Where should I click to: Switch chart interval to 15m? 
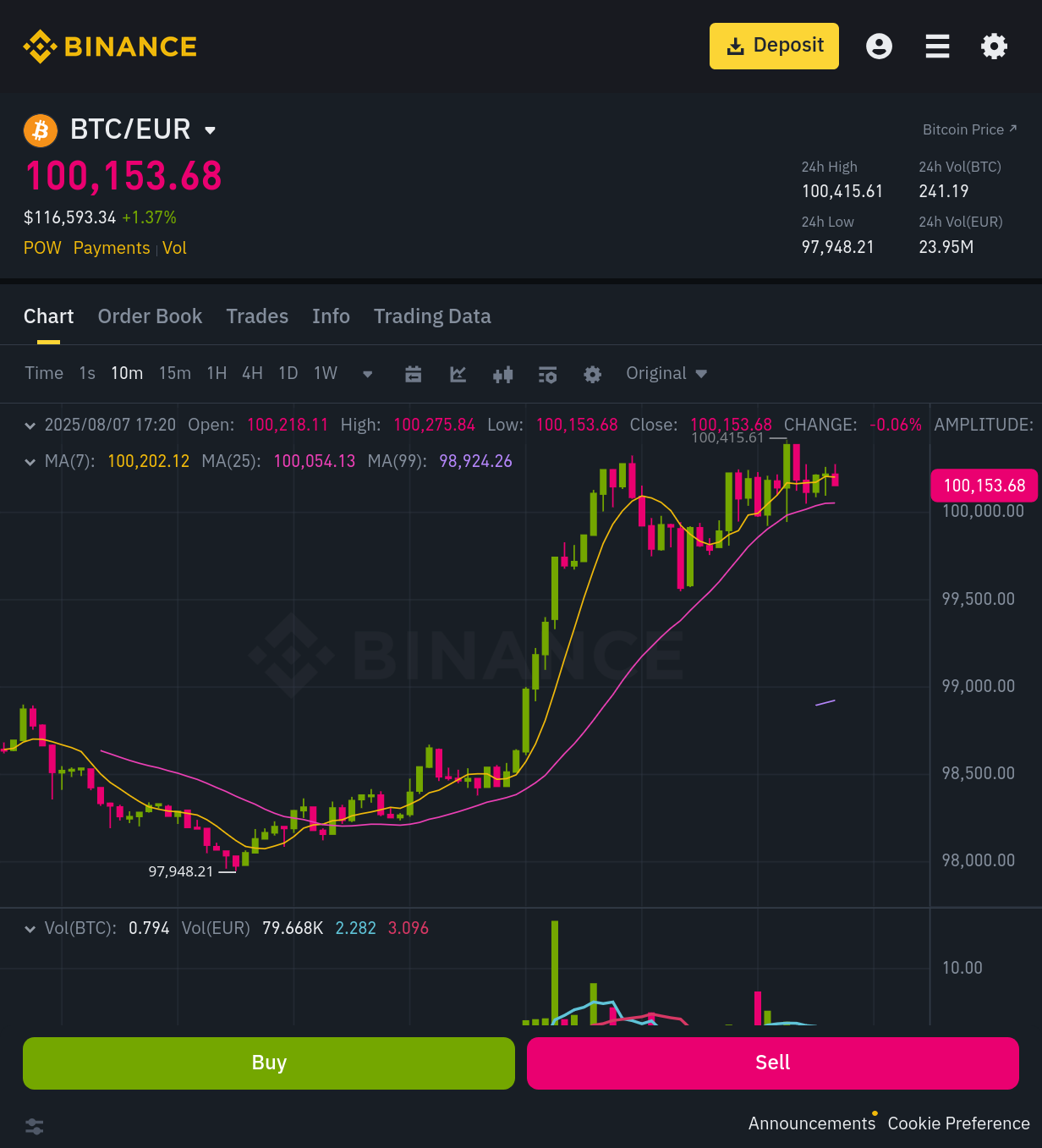pos(175,373)
